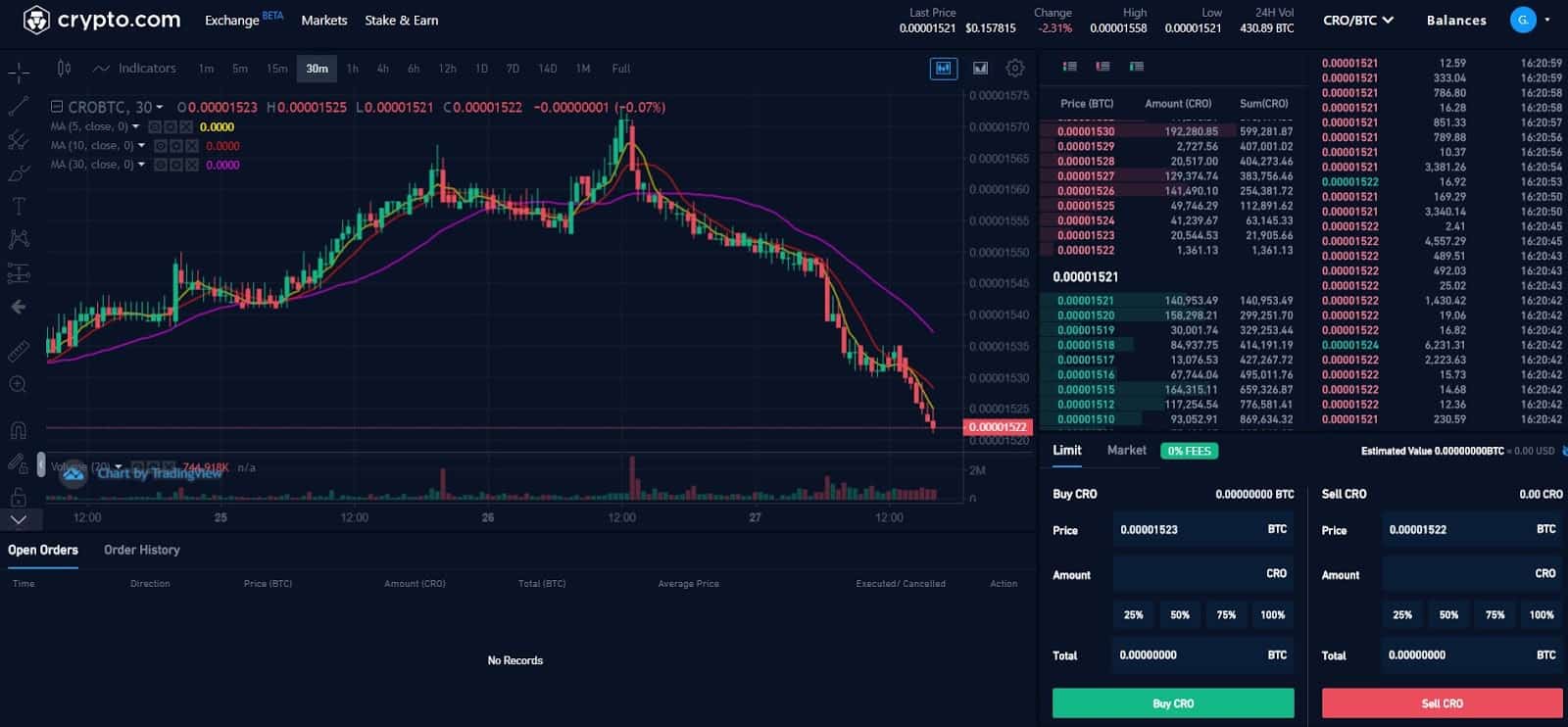Select the Limit order tab
The image size is (1568, 727).
(1067, 450)
